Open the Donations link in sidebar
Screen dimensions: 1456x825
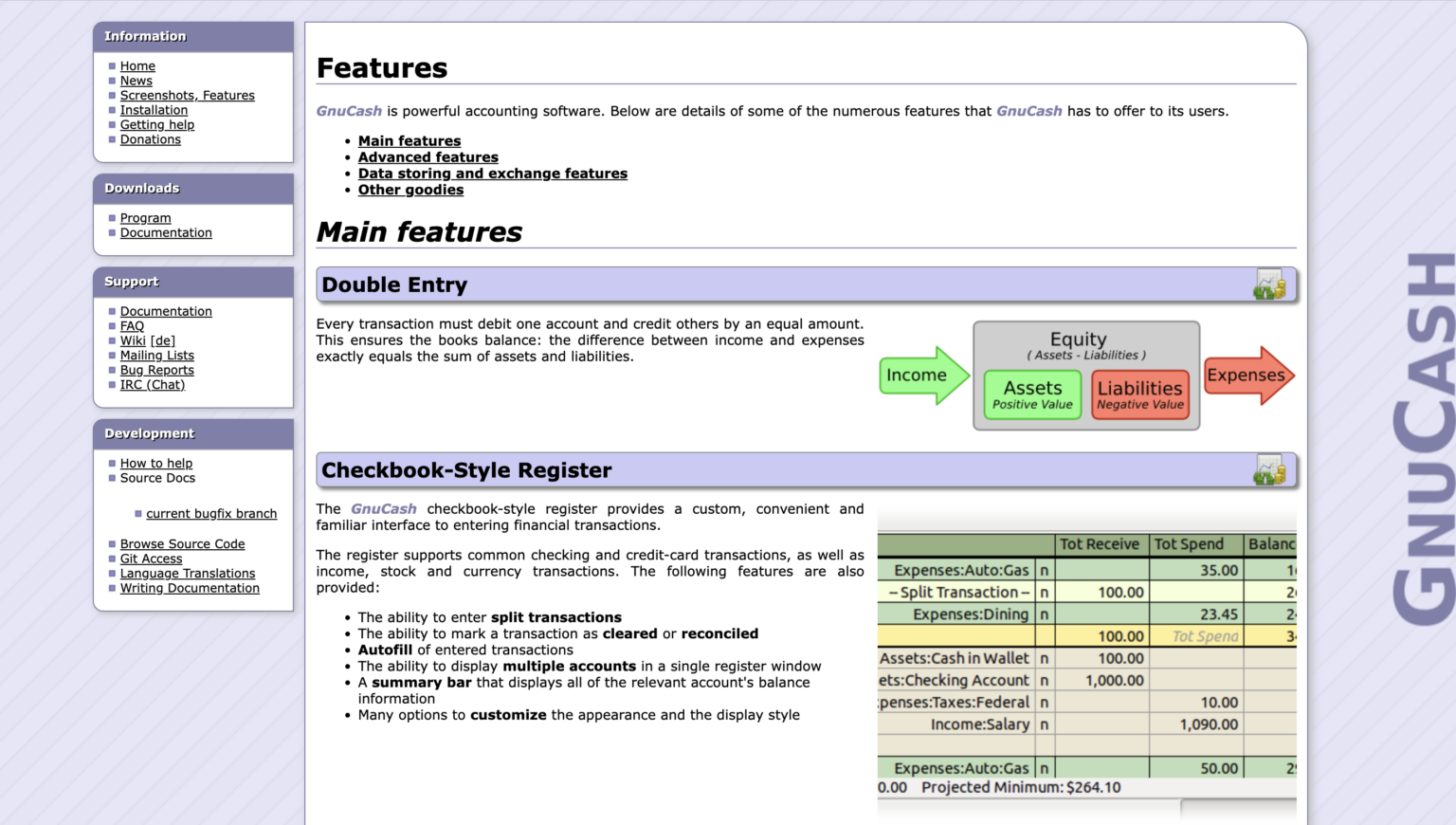point(150,139)
